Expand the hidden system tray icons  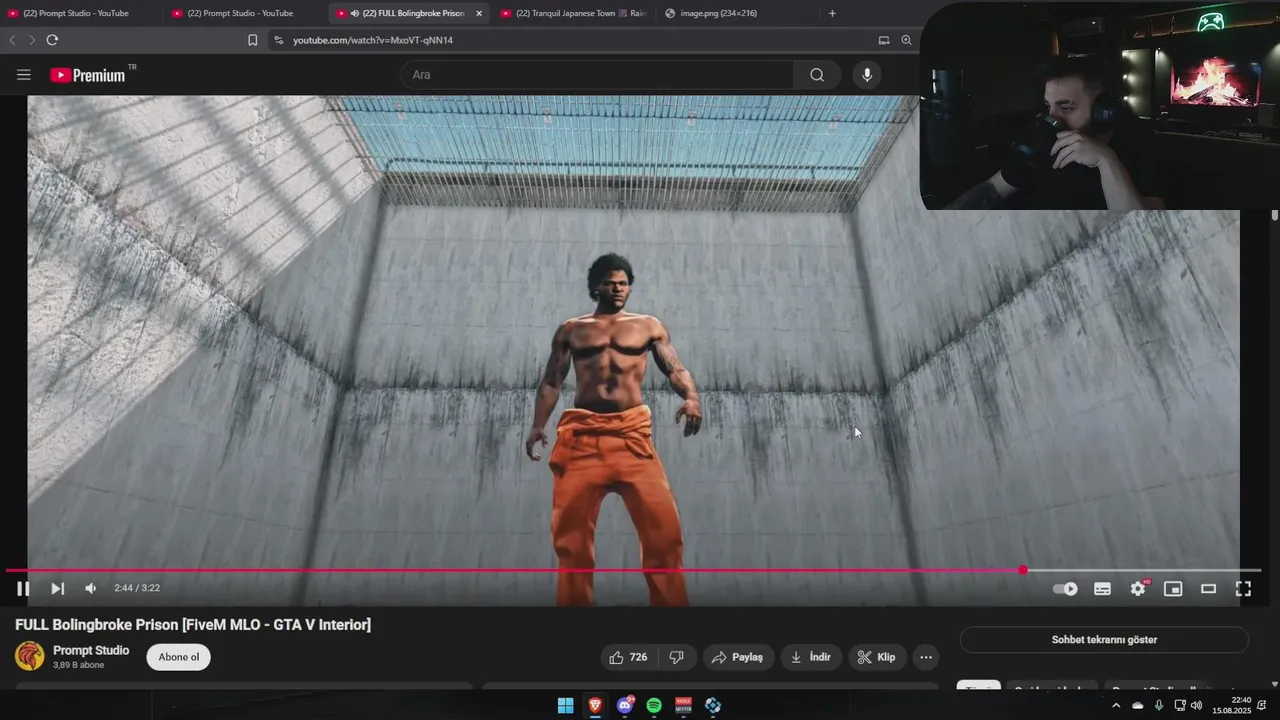(1116, 705)
